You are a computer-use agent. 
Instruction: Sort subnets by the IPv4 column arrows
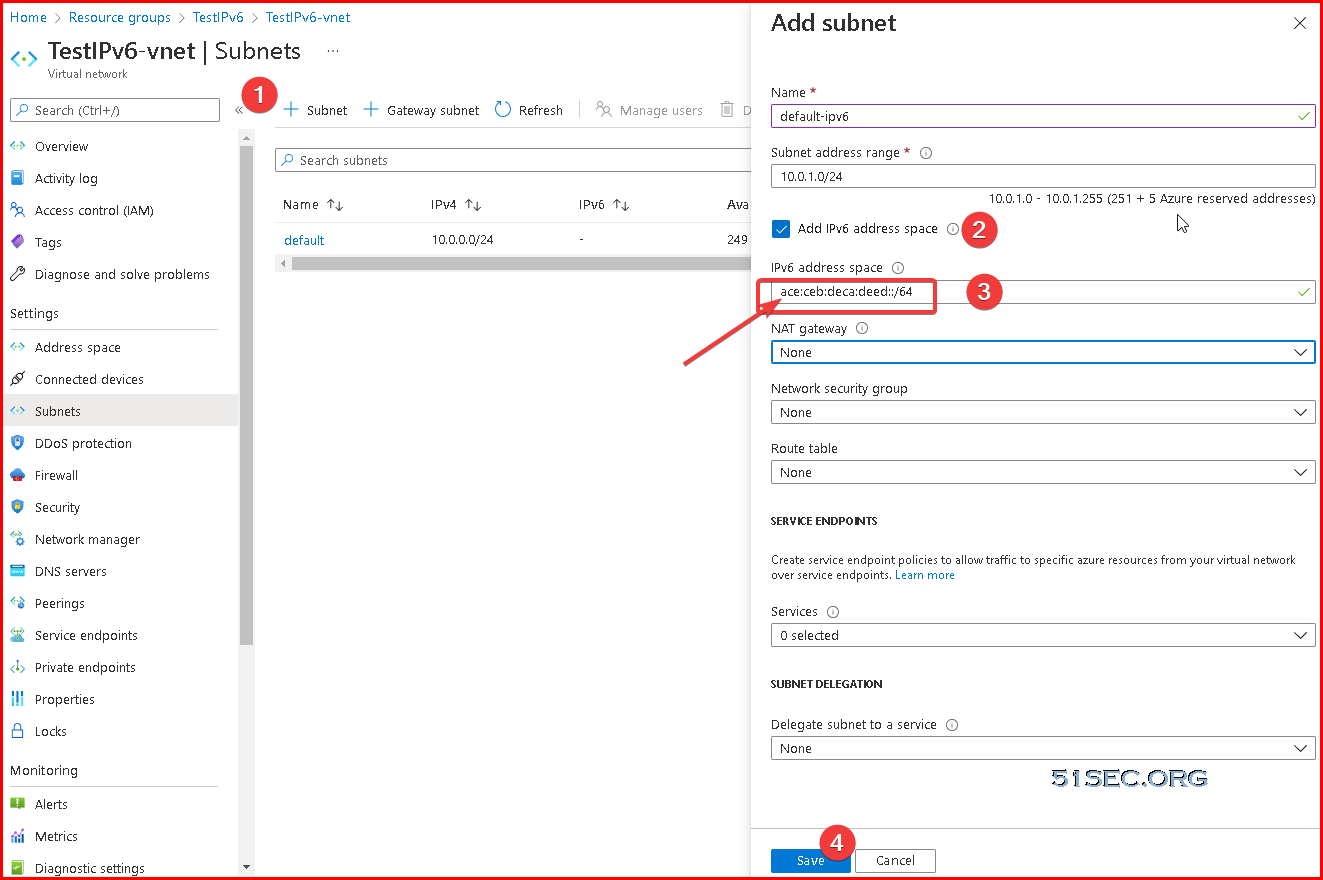473,205
